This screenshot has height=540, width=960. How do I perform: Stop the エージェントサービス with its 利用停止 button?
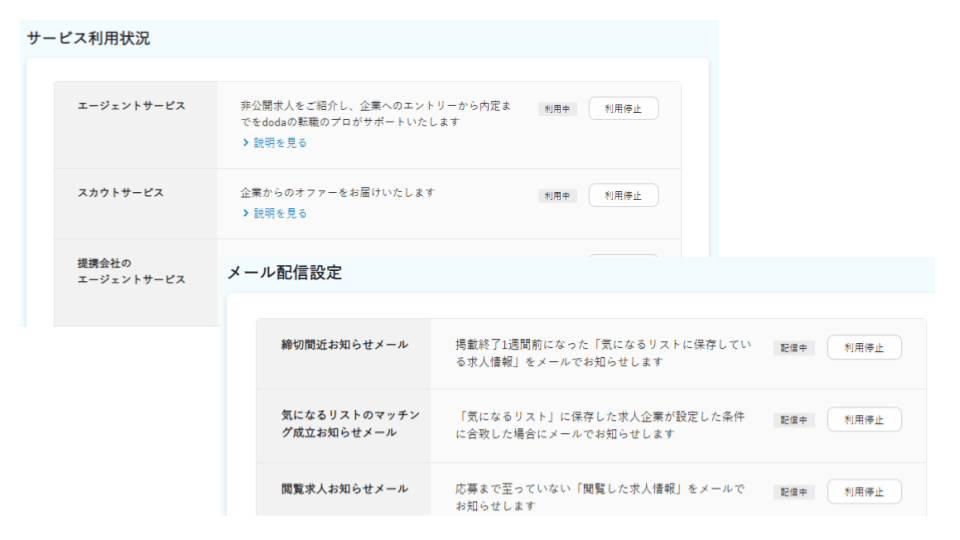623,108
